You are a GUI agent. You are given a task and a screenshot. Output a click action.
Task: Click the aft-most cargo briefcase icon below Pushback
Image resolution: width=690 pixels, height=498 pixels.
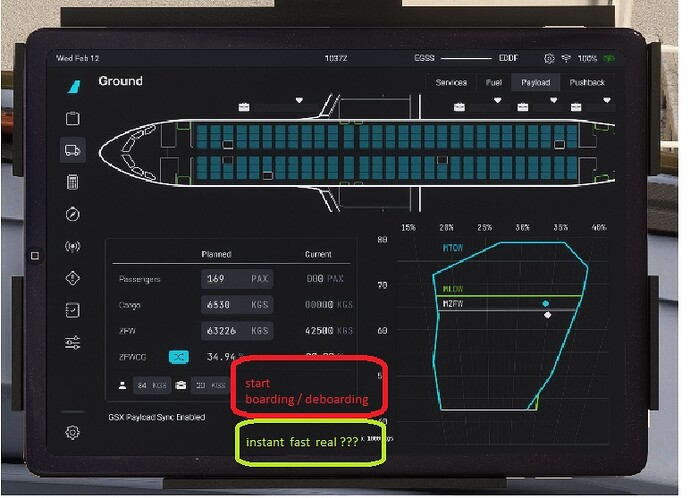pos(576,107)
